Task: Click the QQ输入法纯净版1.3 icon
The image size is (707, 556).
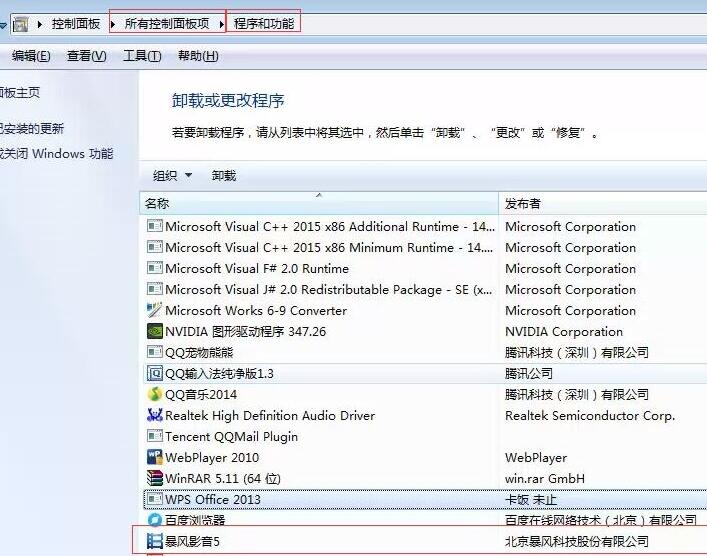Action: coord(155,373)
